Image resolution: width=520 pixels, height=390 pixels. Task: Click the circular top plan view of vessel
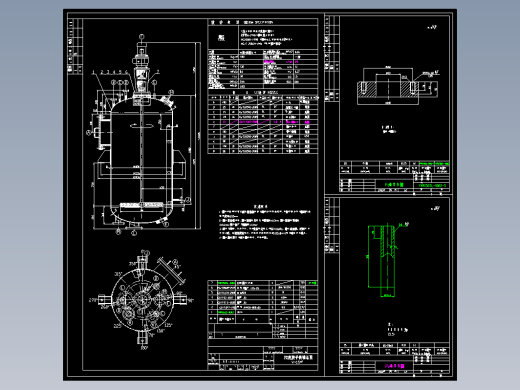[143, 300]
